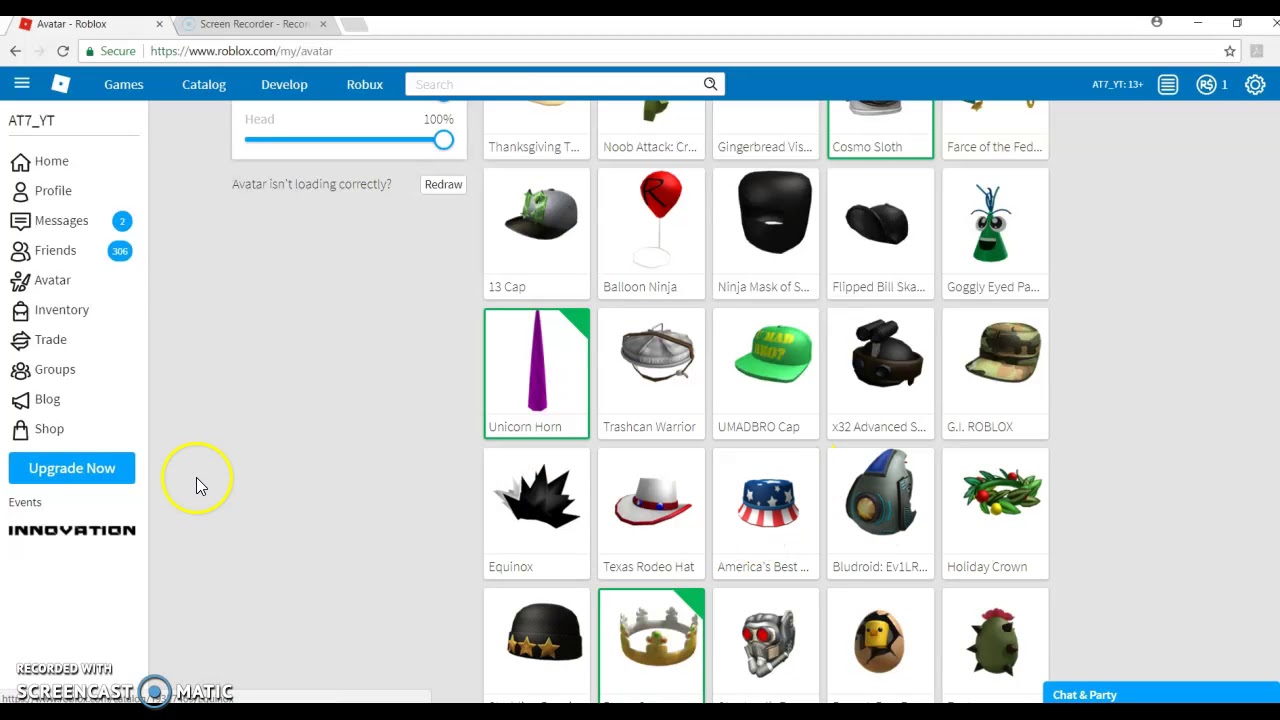Open Inventory in the sidebar
Viewport: 1280px width, 720px height.
click(x=49, y=310)
